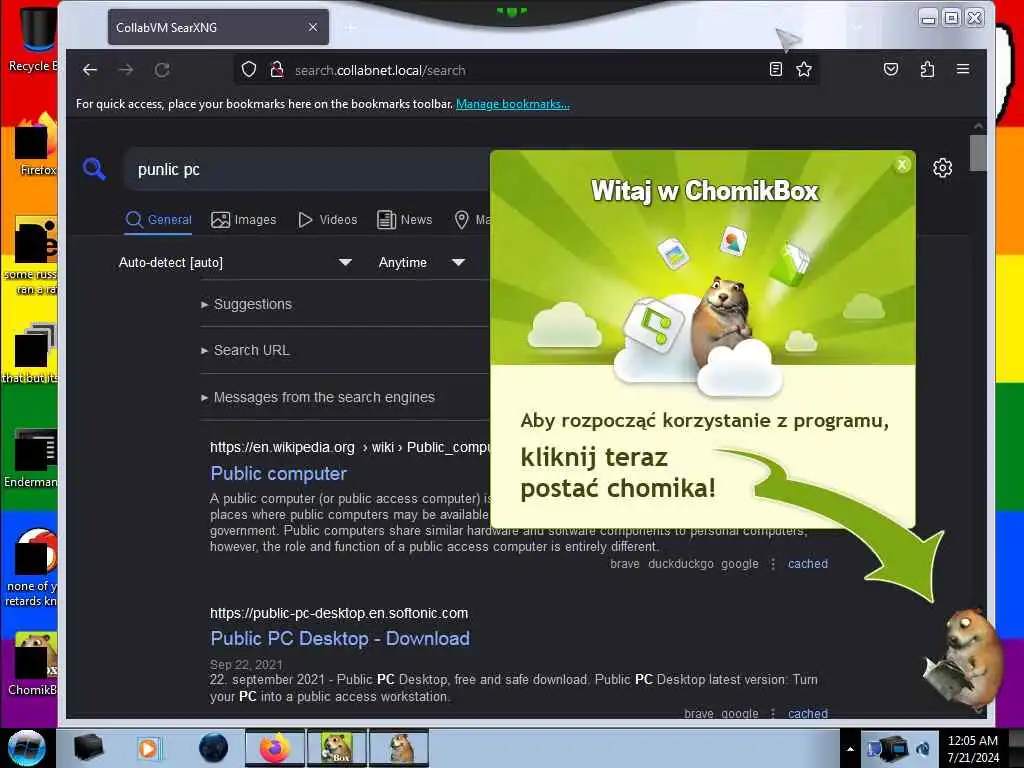Select the General search category tab

159,220
